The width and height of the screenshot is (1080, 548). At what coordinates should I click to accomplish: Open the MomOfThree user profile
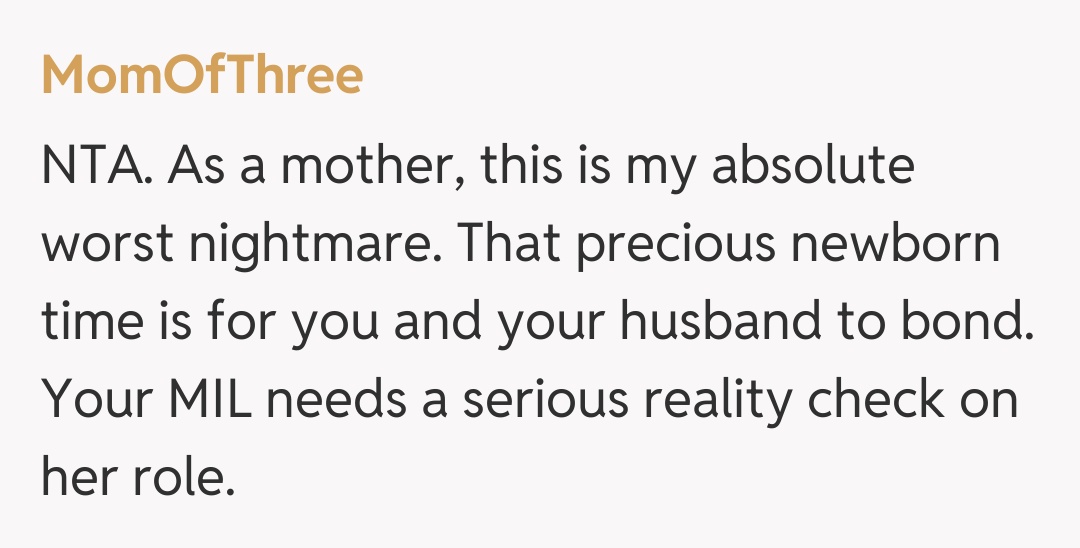[x=202, y=76]
